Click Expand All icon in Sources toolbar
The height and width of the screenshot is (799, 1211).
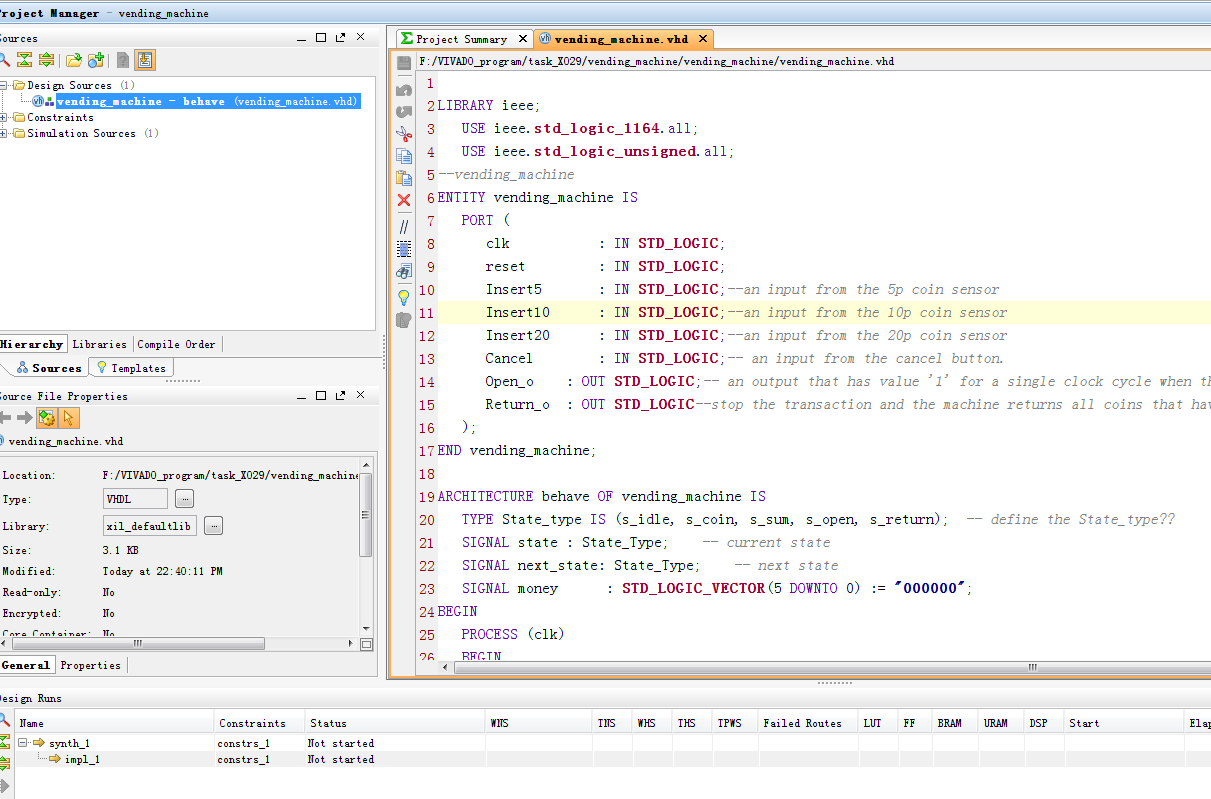[x=46, y=61]
